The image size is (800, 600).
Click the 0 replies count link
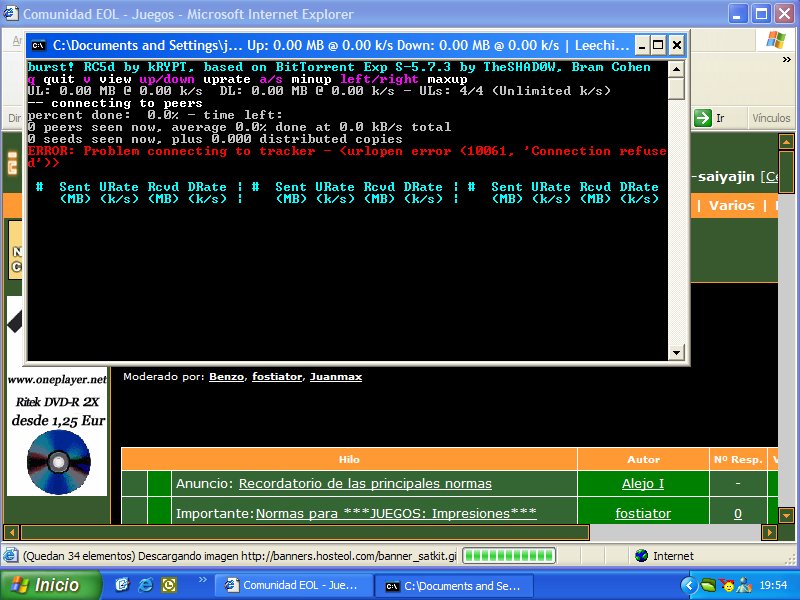pyautogui.click(x=738, y=514)
